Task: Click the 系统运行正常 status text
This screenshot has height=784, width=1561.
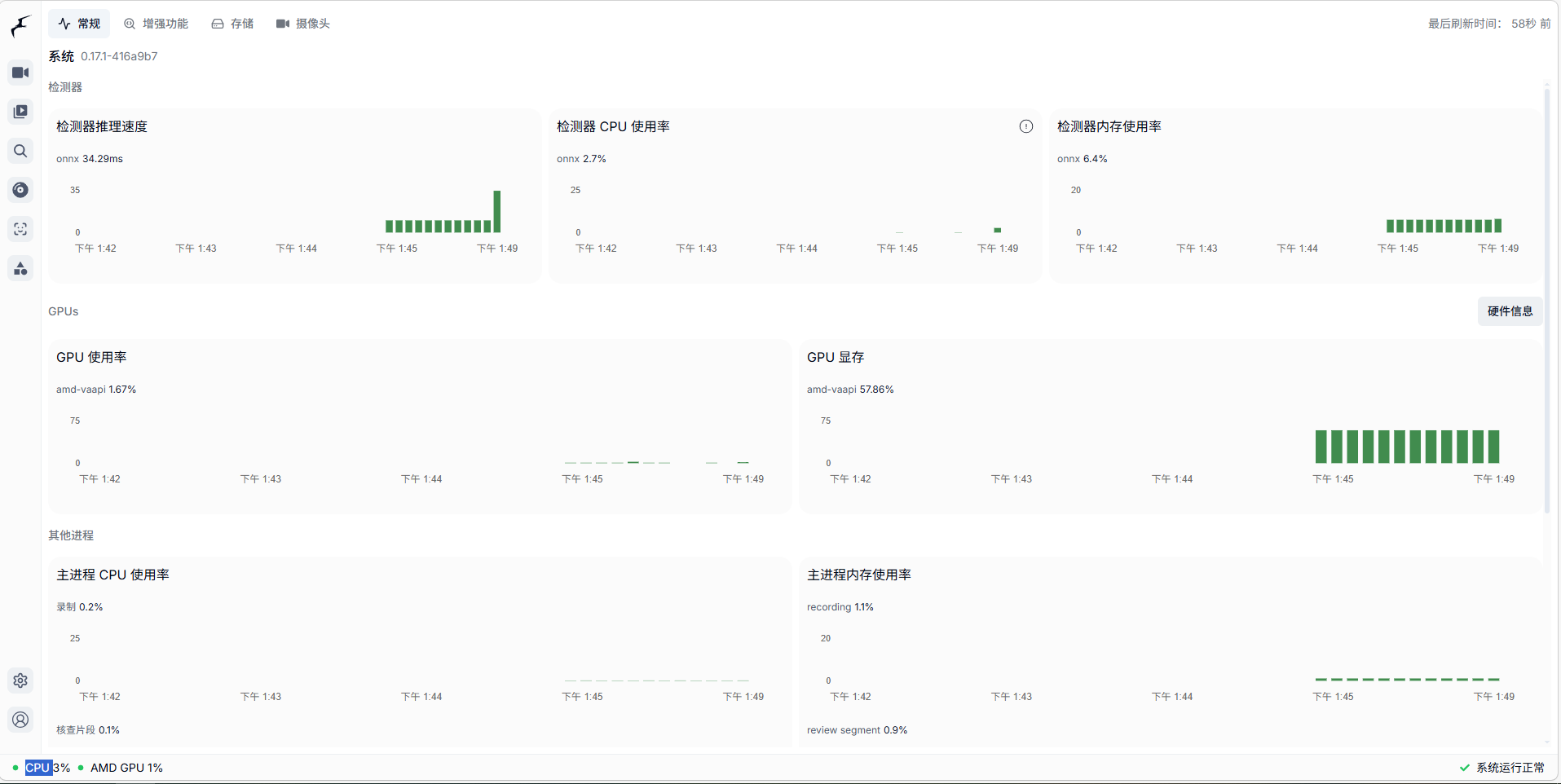Action: pos(1510,768)
